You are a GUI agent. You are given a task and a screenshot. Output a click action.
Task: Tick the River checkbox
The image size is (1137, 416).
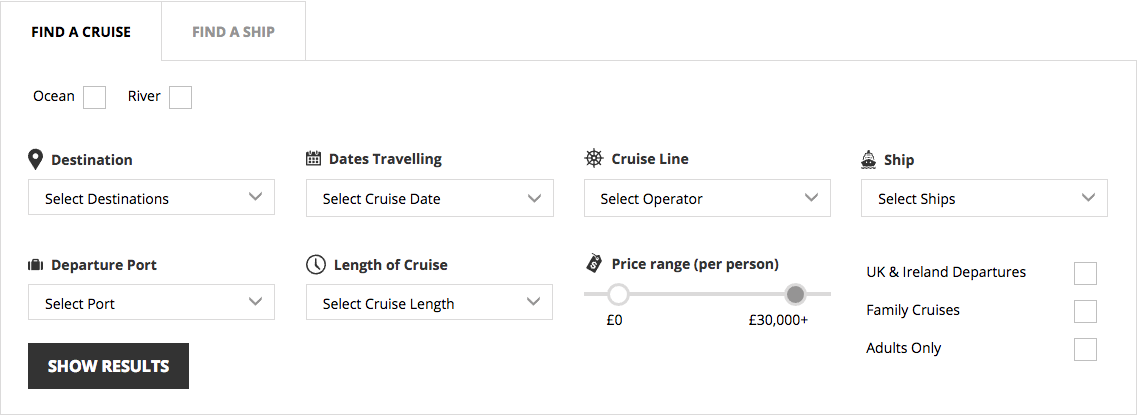point(181,97)
